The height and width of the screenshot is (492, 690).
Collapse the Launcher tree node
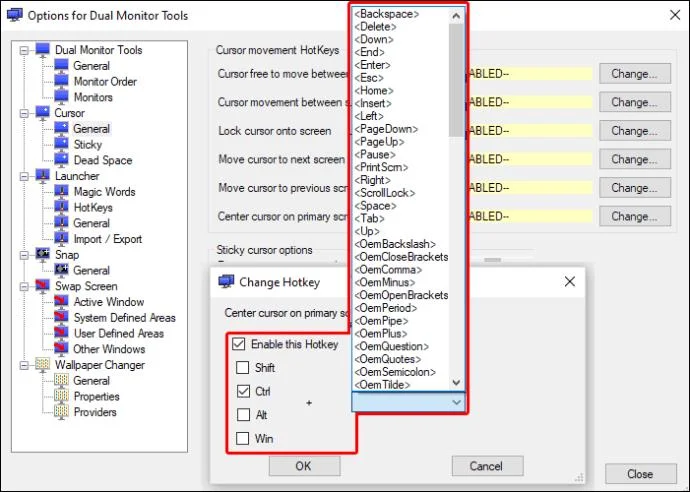pos(24,176)
